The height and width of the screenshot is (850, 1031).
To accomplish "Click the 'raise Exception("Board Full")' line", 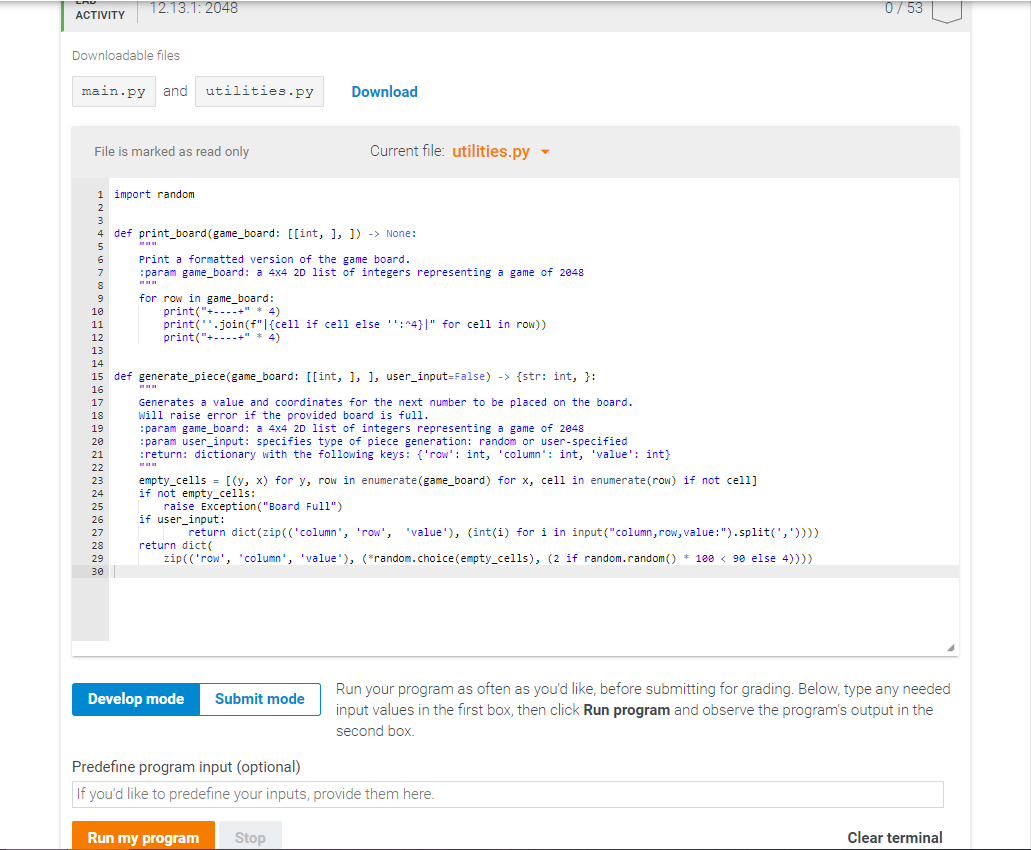I will 253,506.
